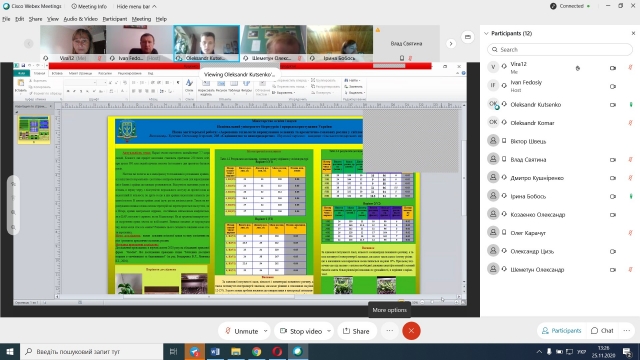
Task: Click Oleksandr Komar's muted microphone icon
Action: 630,123
